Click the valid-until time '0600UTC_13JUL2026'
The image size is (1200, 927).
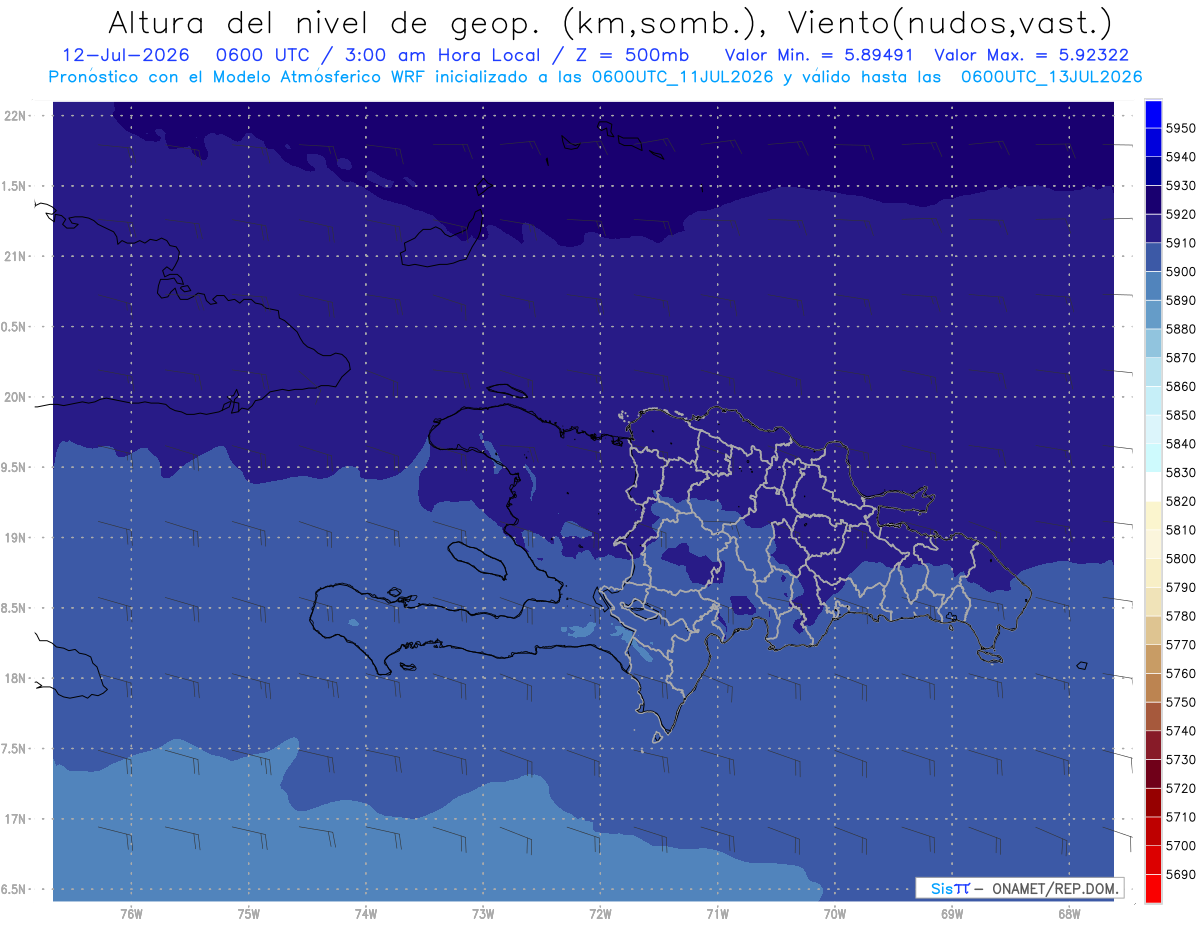pos(1052,77)
